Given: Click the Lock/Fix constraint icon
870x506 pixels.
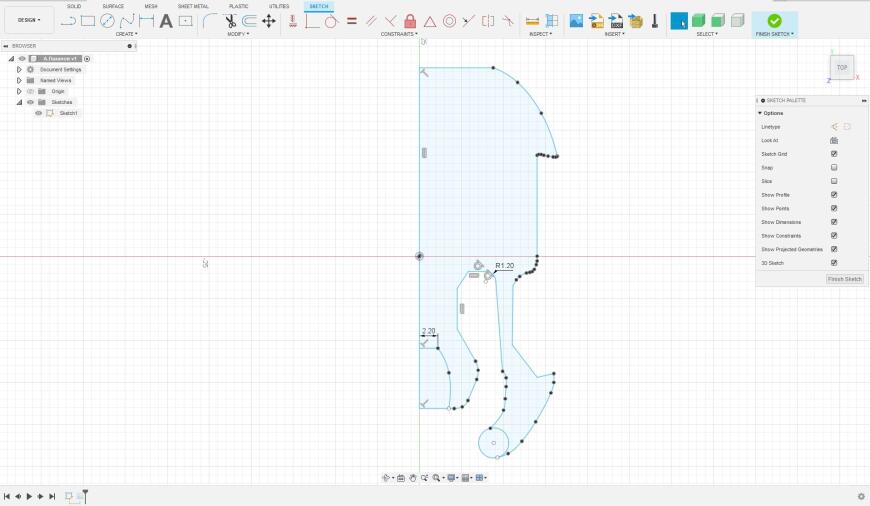Looking at the screenshot, I should click(410, 21).
